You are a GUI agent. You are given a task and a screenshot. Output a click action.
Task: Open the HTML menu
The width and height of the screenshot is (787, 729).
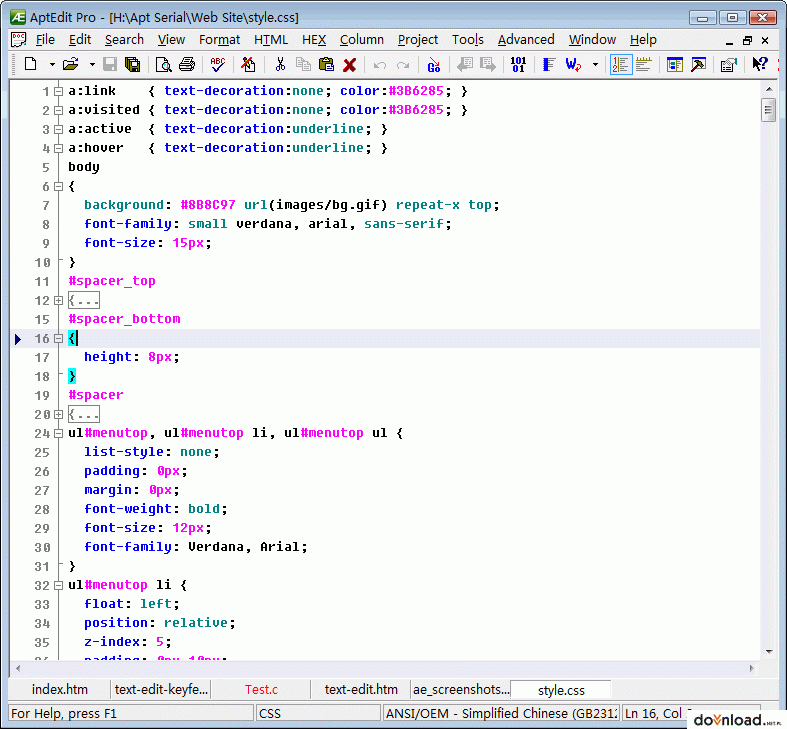271,40
